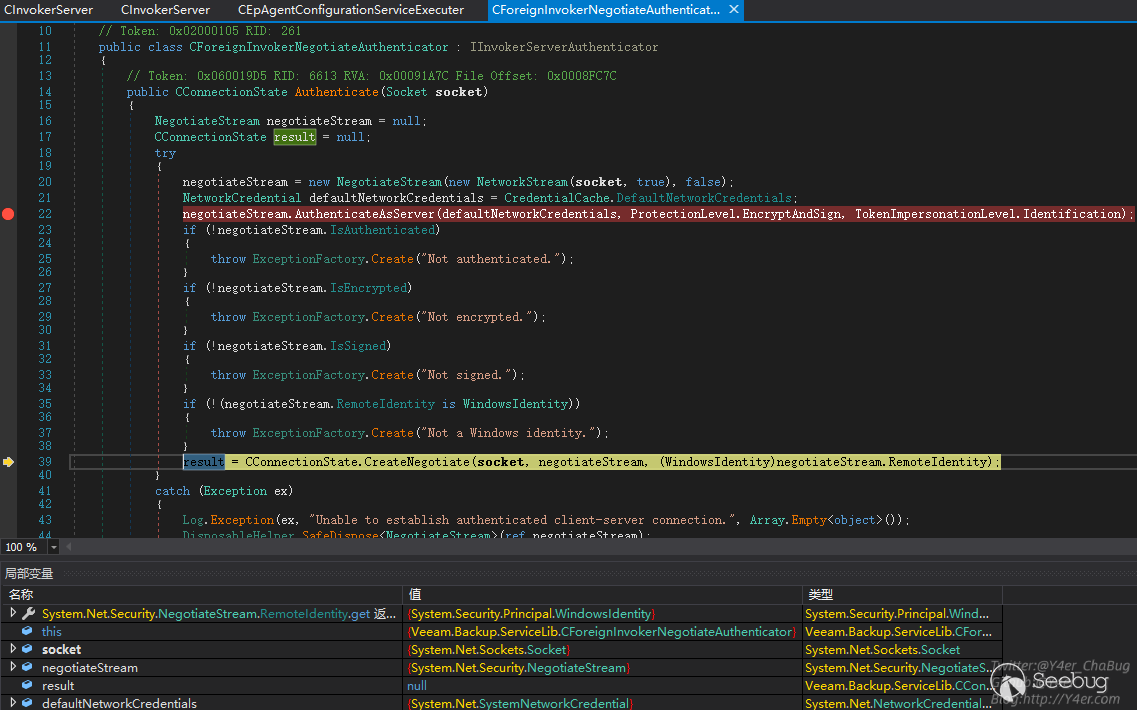
Task: Click the yellow current-statement arrow on line 39
Action: (x=8, y=462)
